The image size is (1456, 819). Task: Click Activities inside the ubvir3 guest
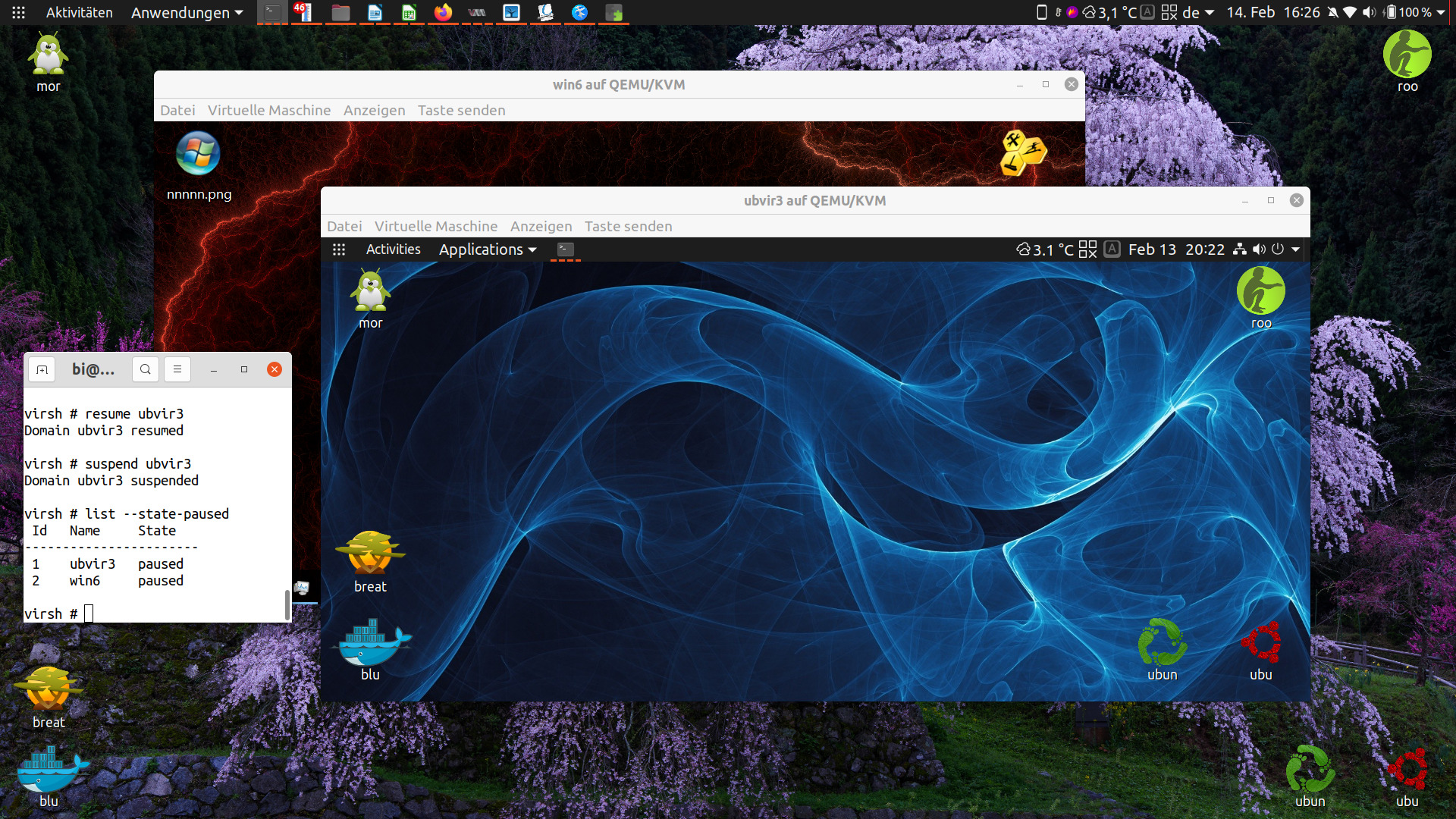393,249
